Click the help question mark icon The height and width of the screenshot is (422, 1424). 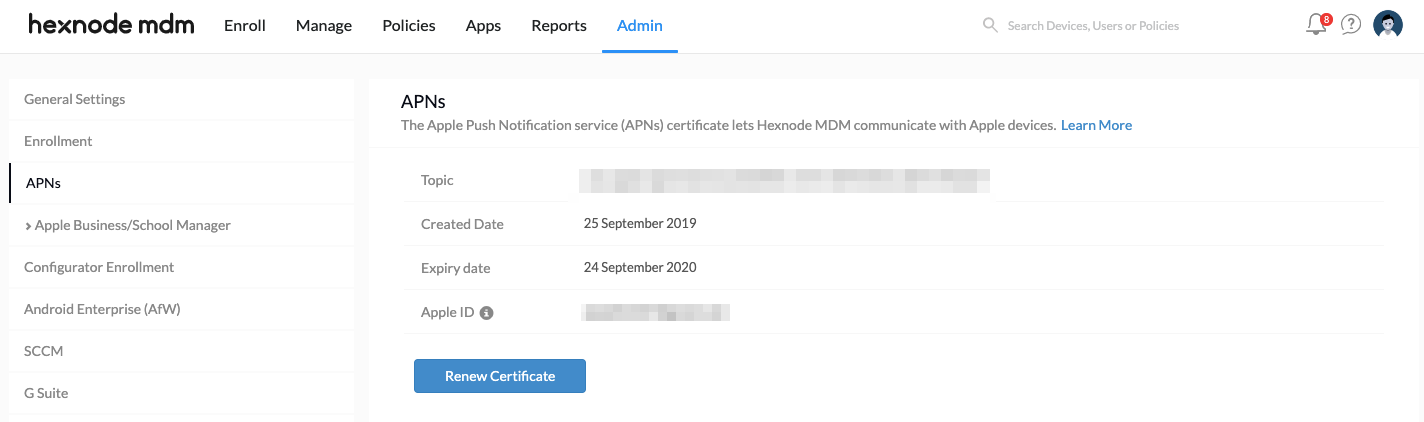(x=1351, y=25)
